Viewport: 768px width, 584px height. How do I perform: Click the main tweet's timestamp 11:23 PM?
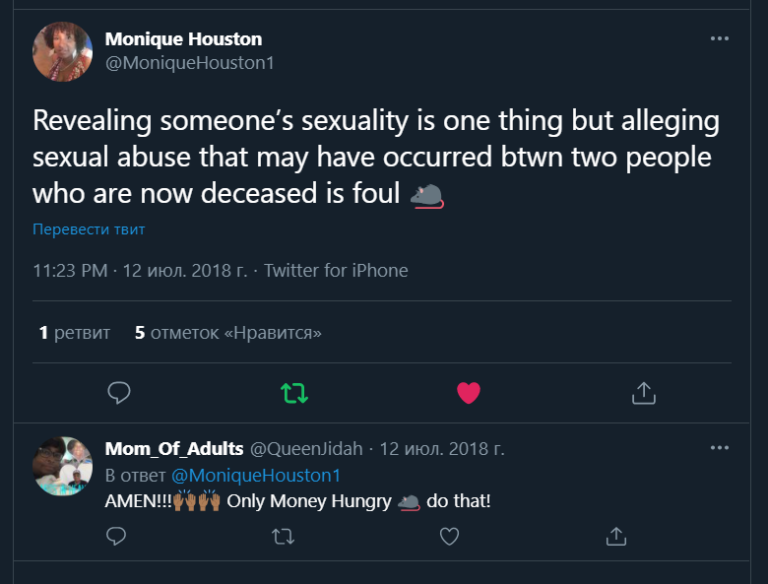point(72,270)
